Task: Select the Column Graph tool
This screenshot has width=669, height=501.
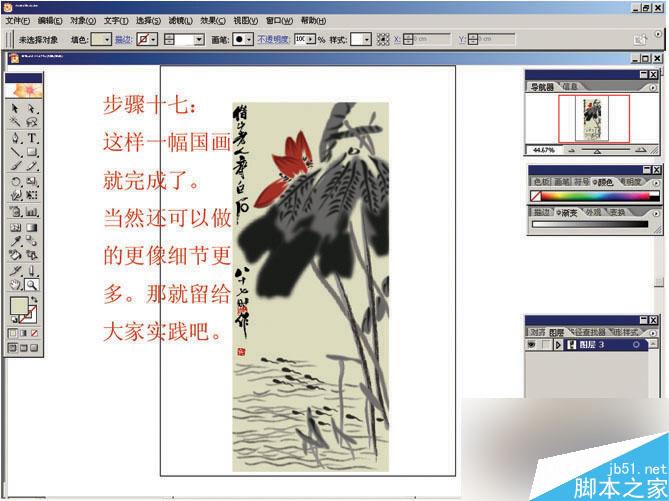Action: point(32,212)
